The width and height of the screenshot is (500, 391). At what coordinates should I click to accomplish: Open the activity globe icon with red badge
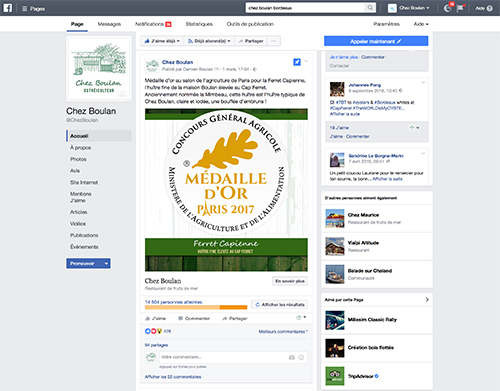(x=448, y=8)
